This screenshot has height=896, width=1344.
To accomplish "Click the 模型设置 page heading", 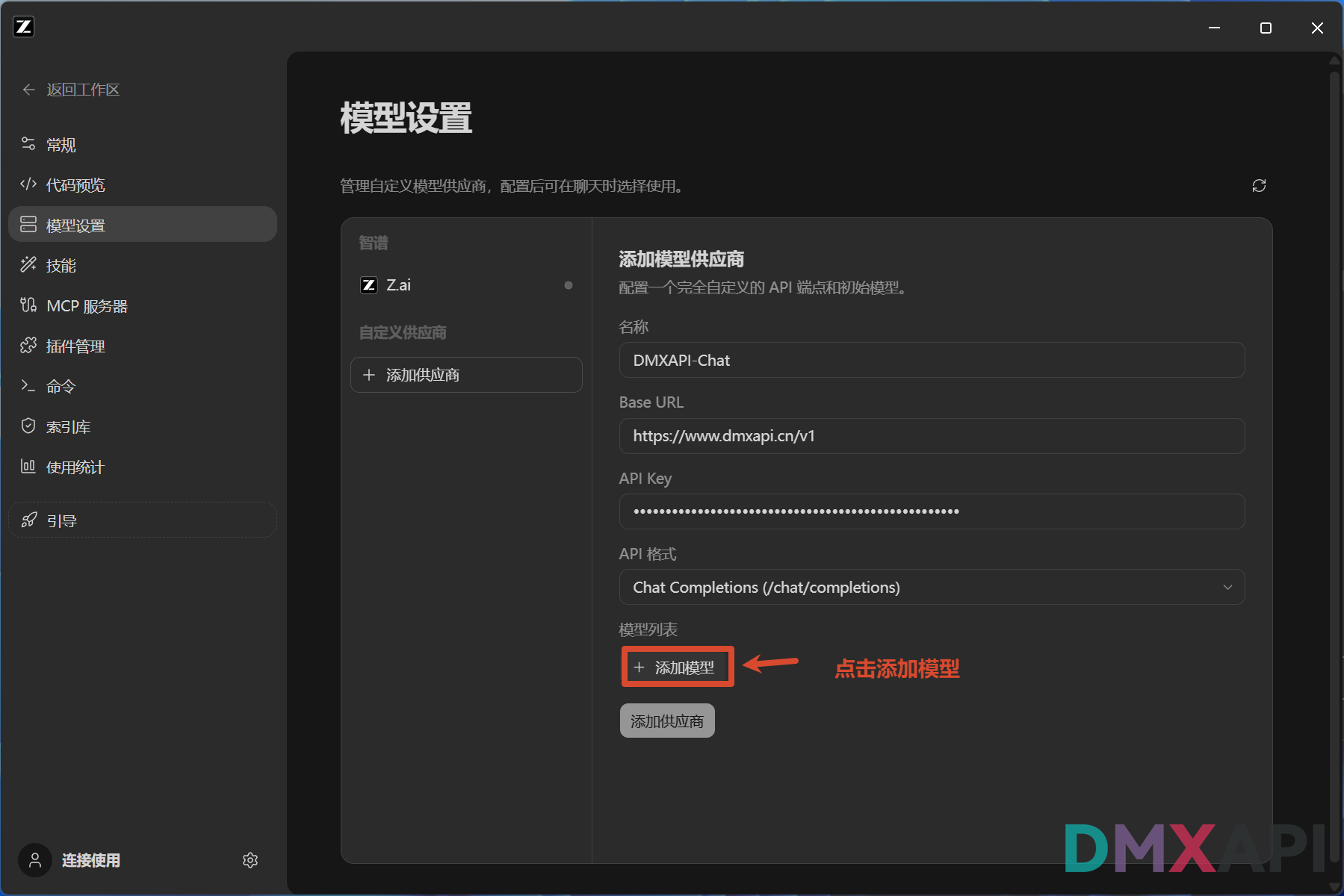I will (x=406, y=119).
